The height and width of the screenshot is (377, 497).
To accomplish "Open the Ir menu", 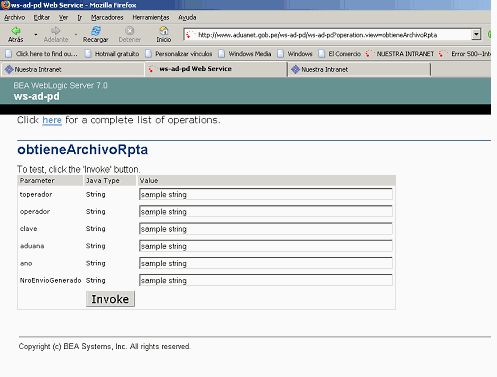I will click(80, 17).
